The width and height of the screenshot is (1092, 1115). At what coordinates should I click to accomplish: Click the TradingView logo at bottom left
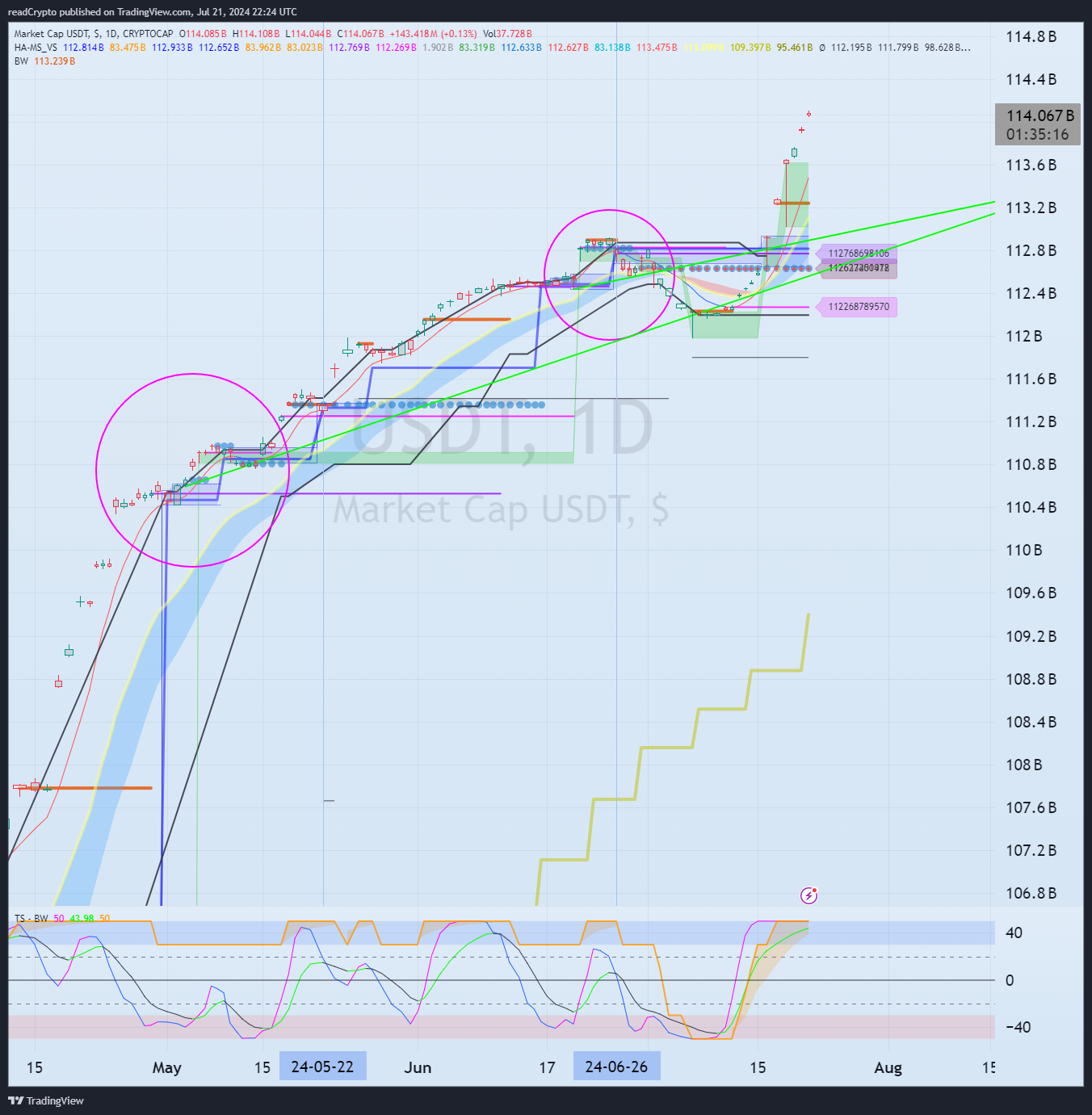pos(46,1100)
